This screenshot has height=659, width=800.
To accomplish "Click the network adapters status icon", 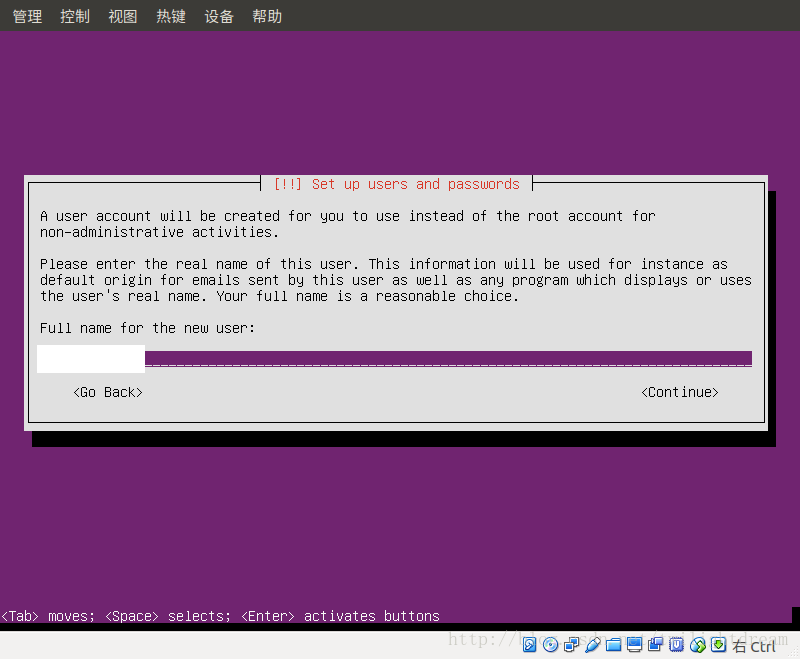I will pos(572,644).
